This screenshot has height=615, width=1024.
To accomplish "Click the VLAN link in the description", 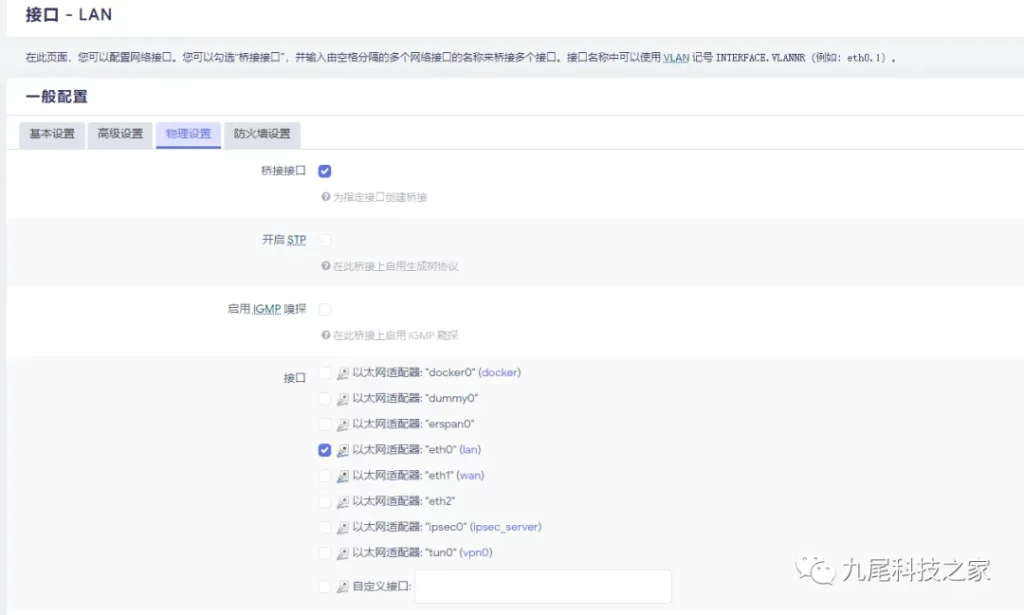I will 676,58.
